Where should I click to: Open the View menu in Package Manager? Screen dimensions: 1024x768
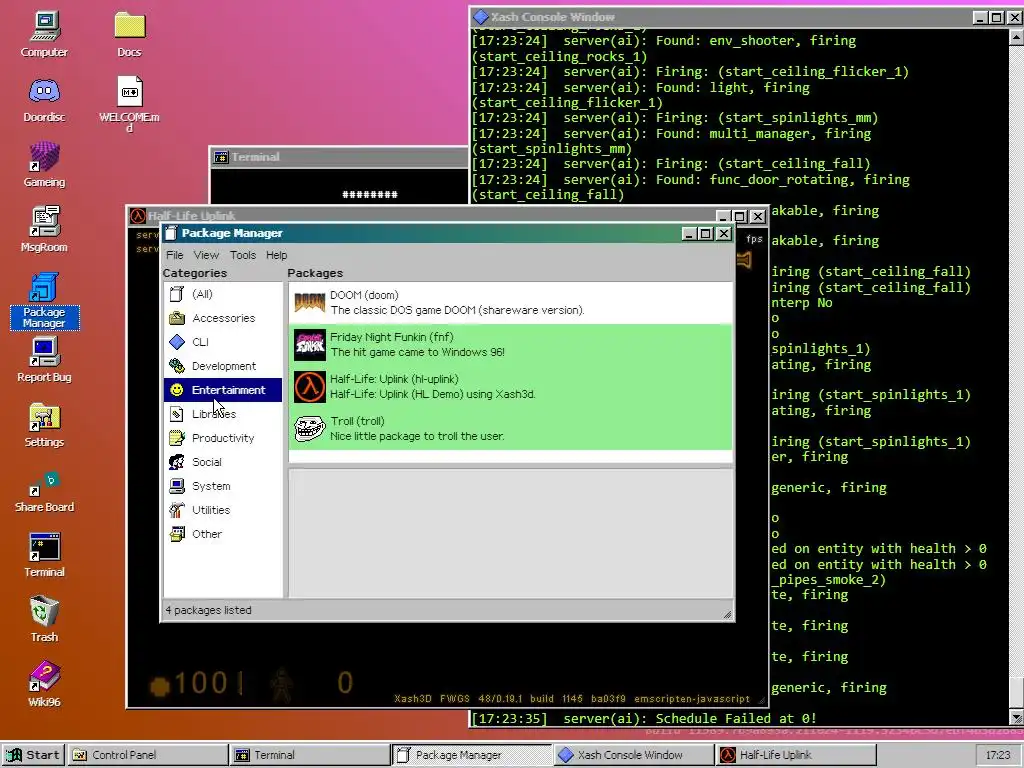point(206,255)
